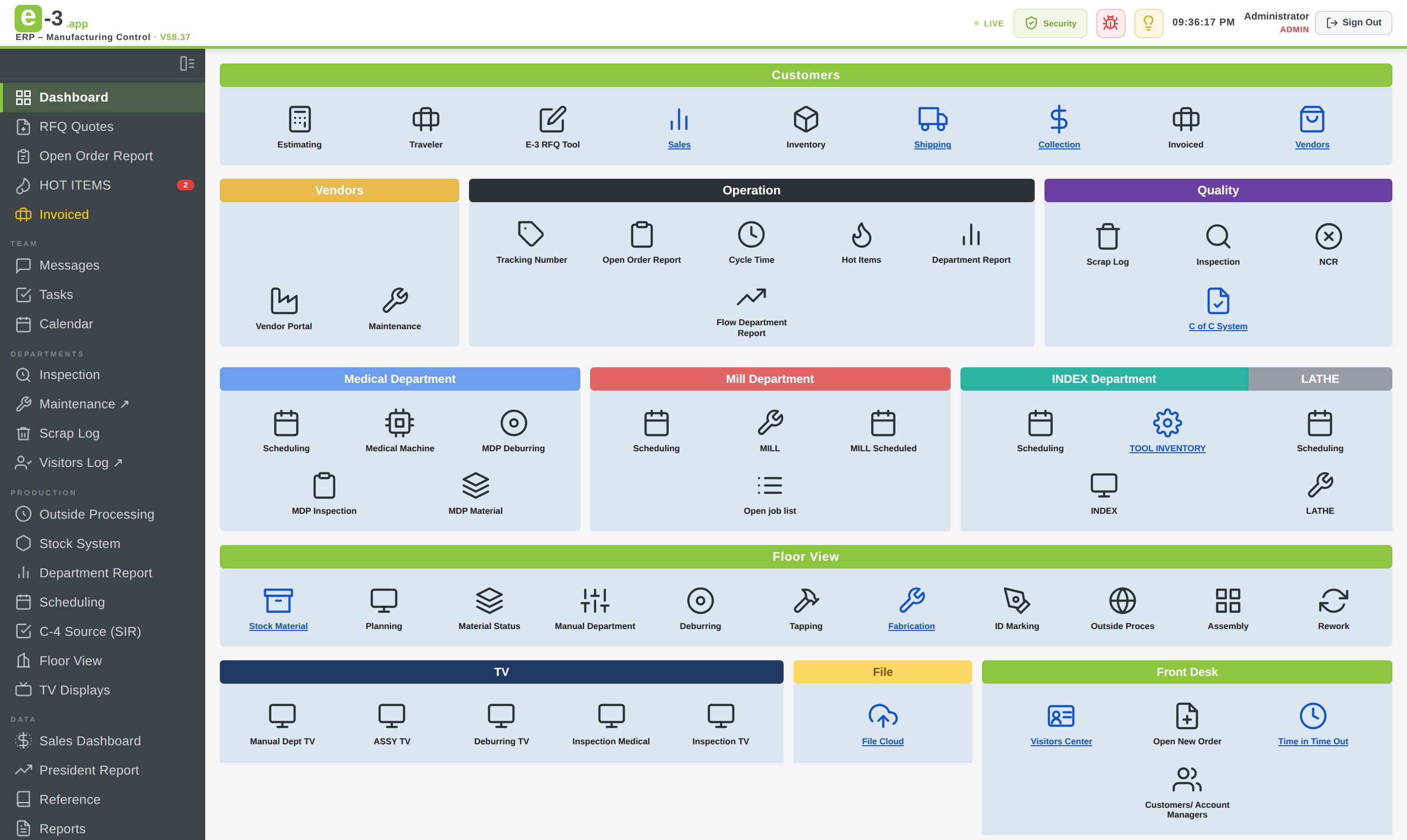
Task: Open Hot Items flame icon in Operation
Action: click(x=861, y=234)
